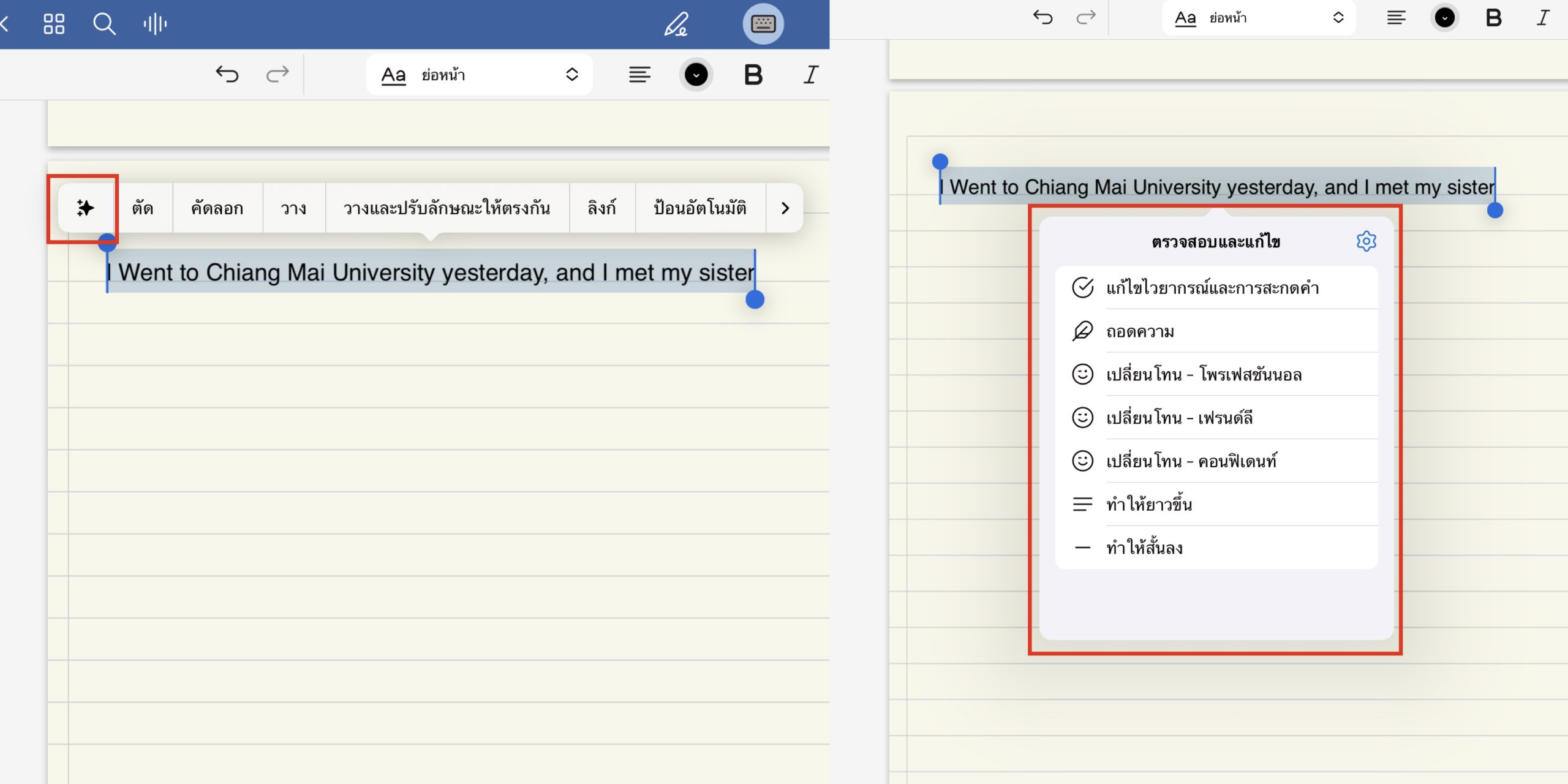The height and width of the screenshot is (784, 1568).
Task: Click the left redo arrow
Action: coord(277,75)
